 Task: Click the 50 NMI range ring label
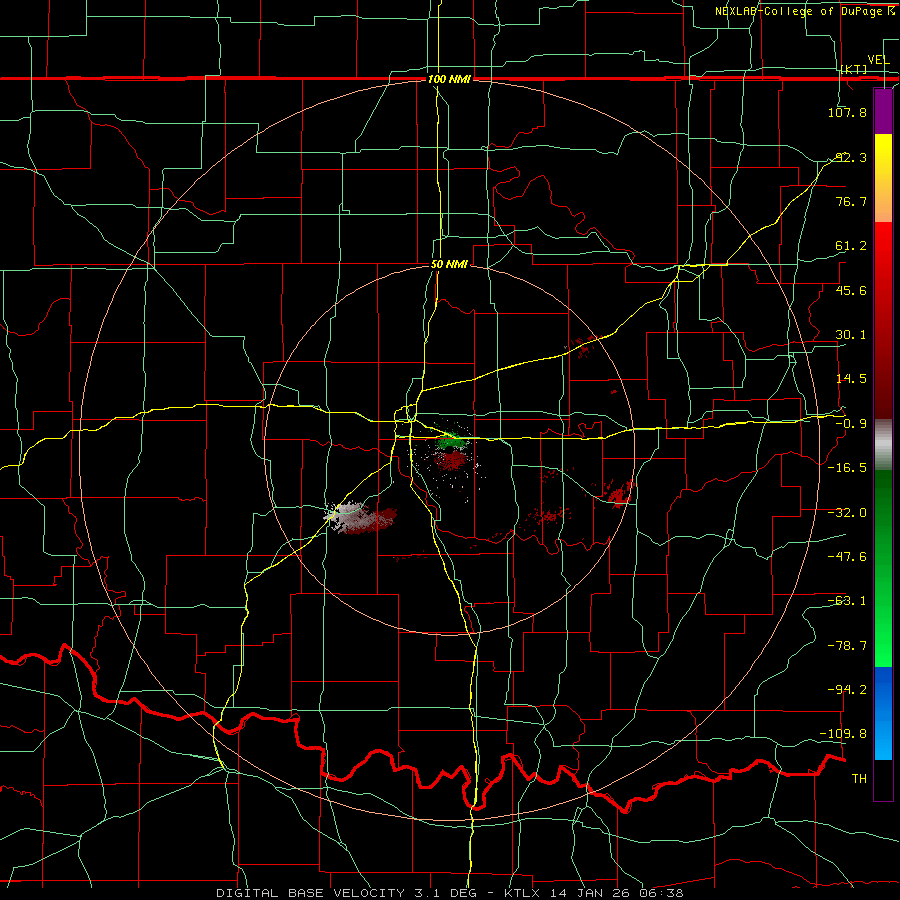pos(449,264)
